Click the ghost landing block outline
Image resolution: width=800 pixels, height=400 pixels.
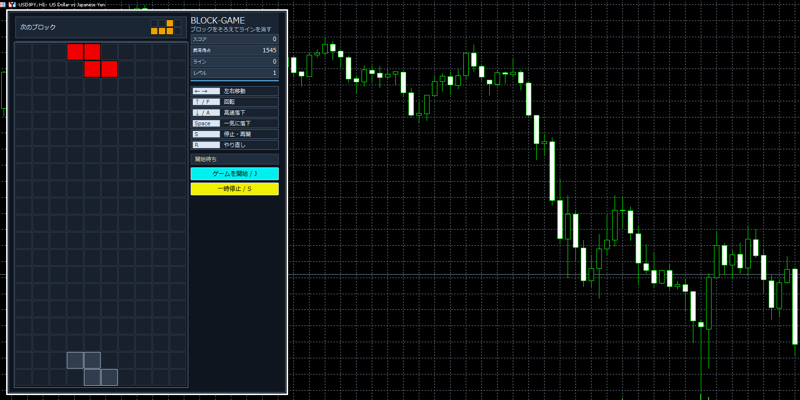coord(92,369)
